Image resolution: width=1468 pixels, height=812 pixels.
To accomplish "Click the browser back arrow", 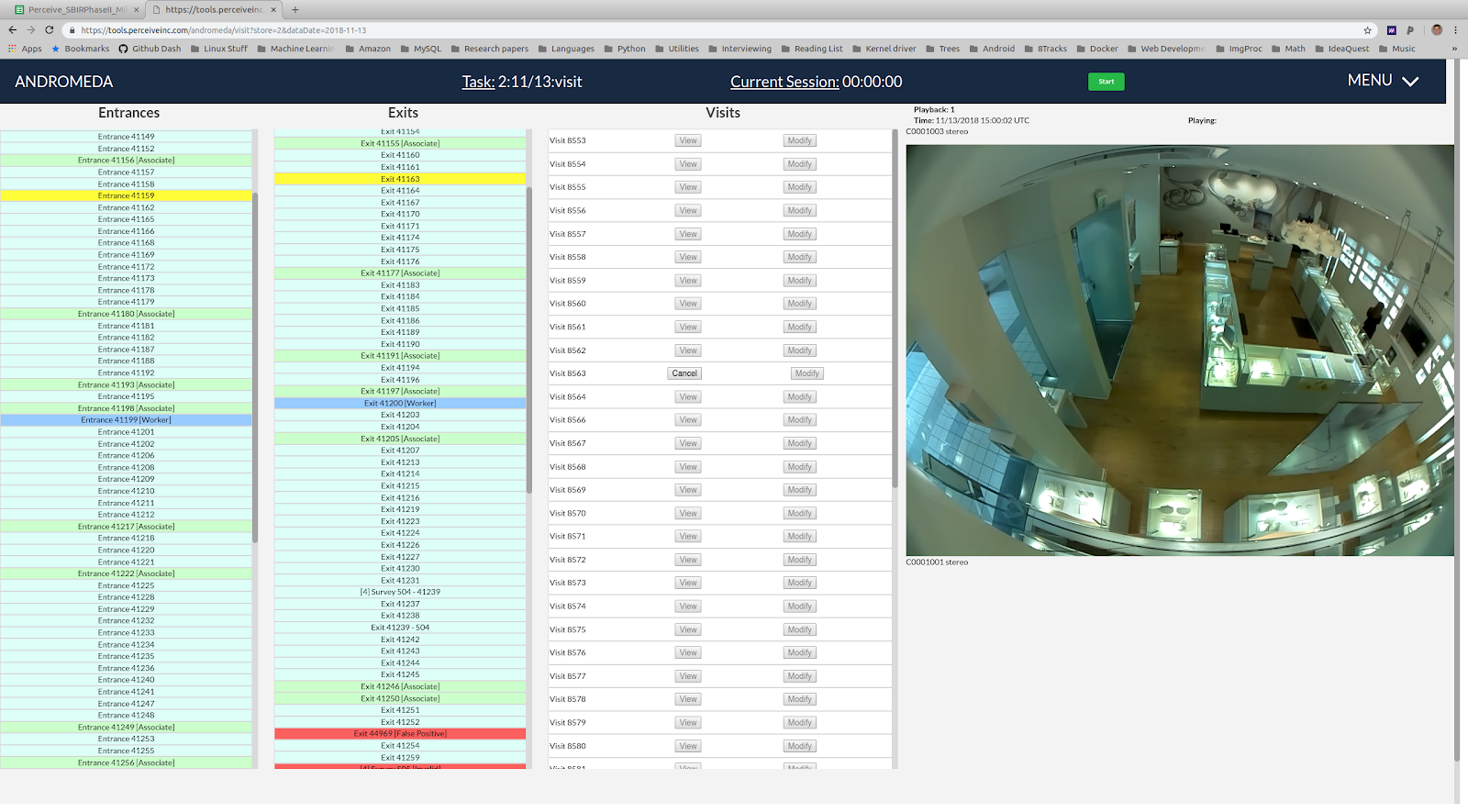I will (x=13, y=30).
